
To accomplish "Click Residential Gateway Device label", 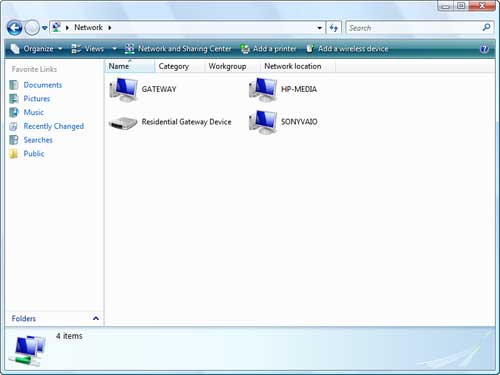I will pyautogui.click(x=187, y=122).
